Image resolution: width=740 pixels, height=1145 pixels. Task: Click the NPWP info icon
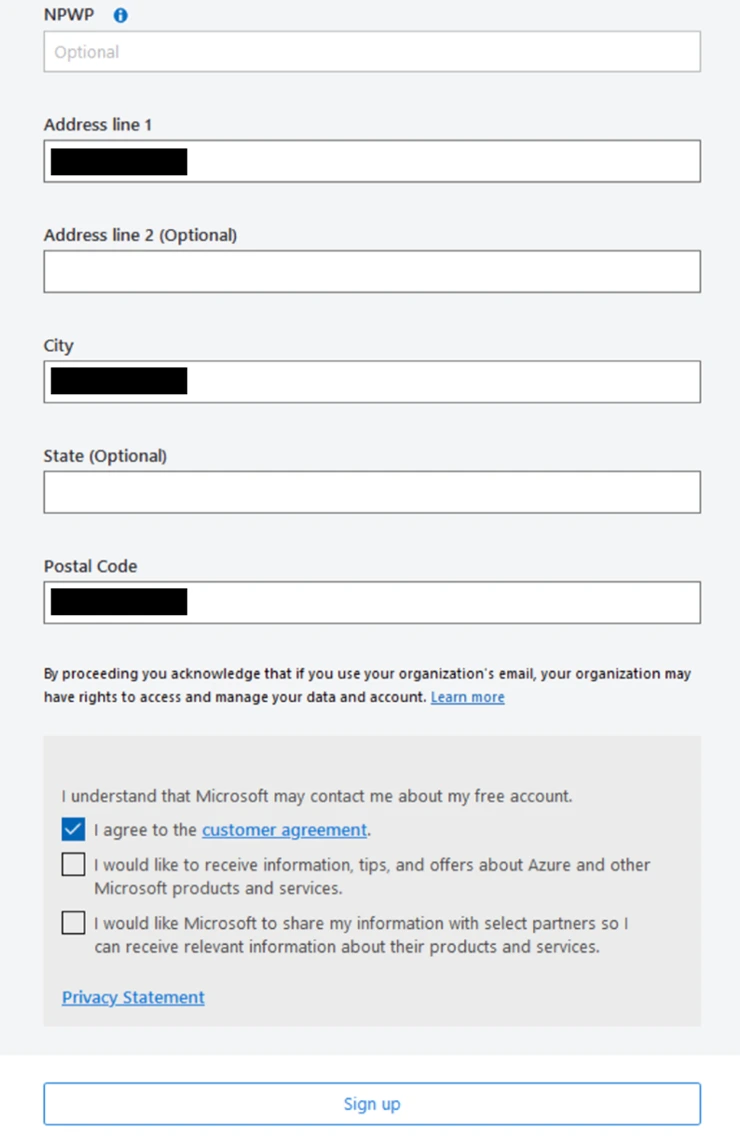[119, 15]
